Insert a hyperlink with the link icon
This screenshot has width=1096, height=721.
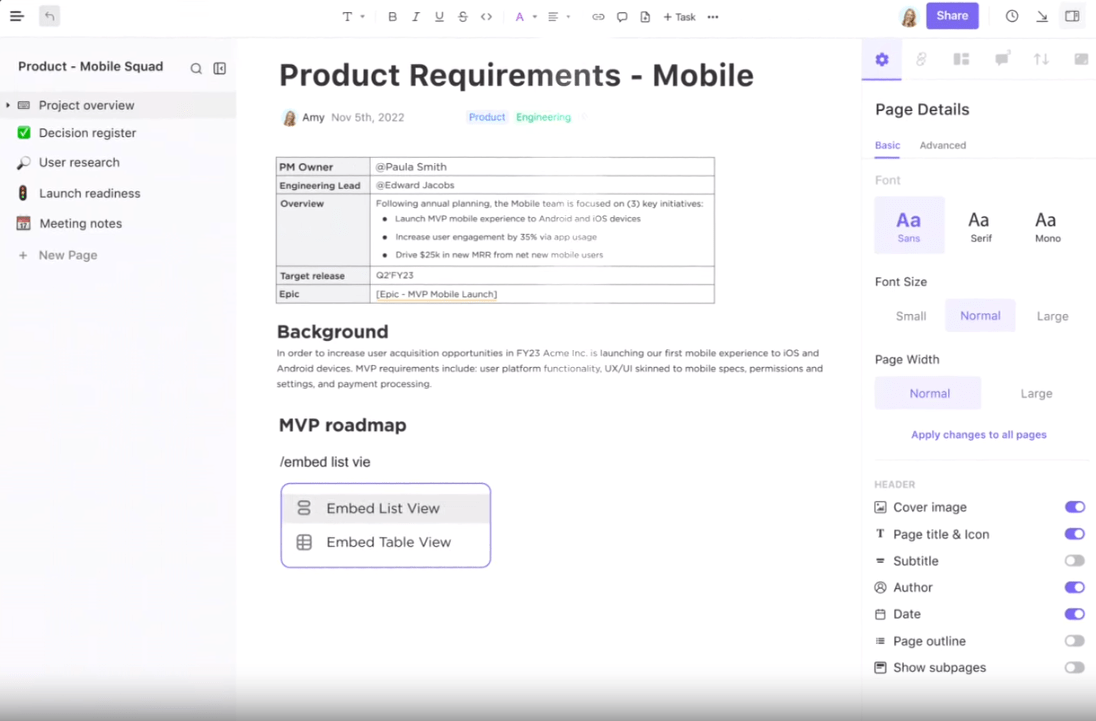tap(598, 17)
